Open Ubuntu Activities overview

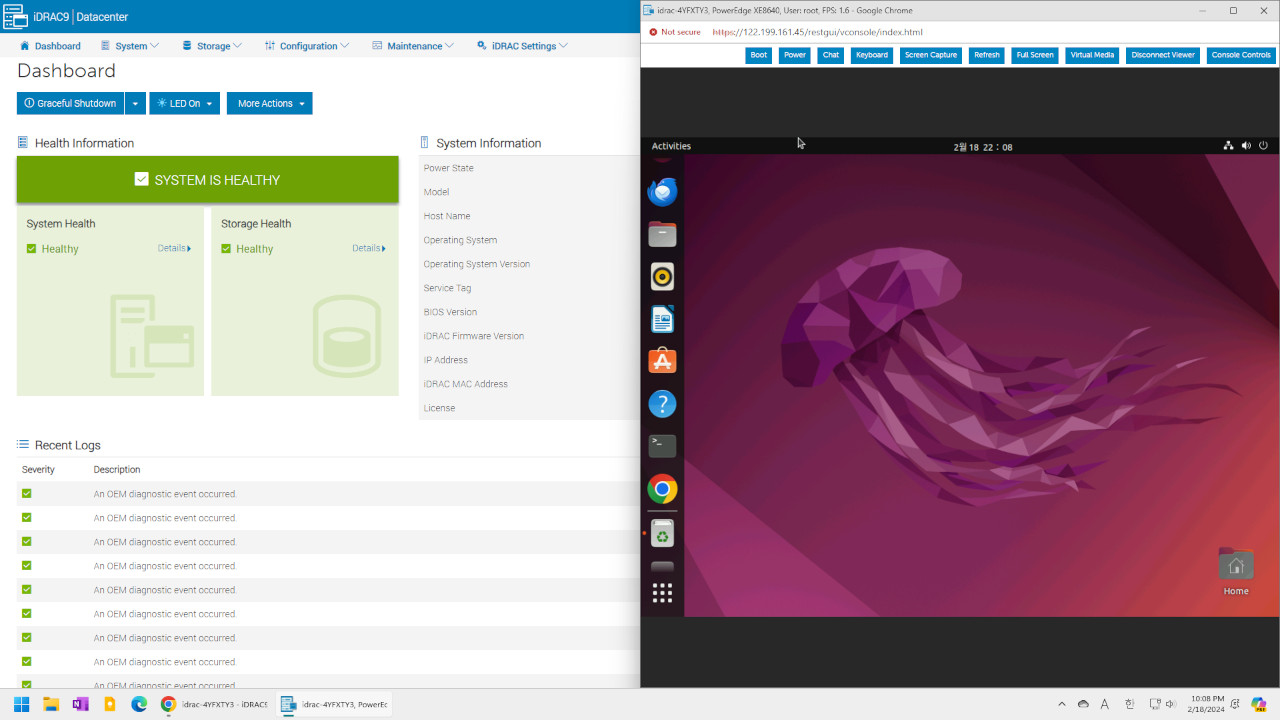click(x=671, y=146)
